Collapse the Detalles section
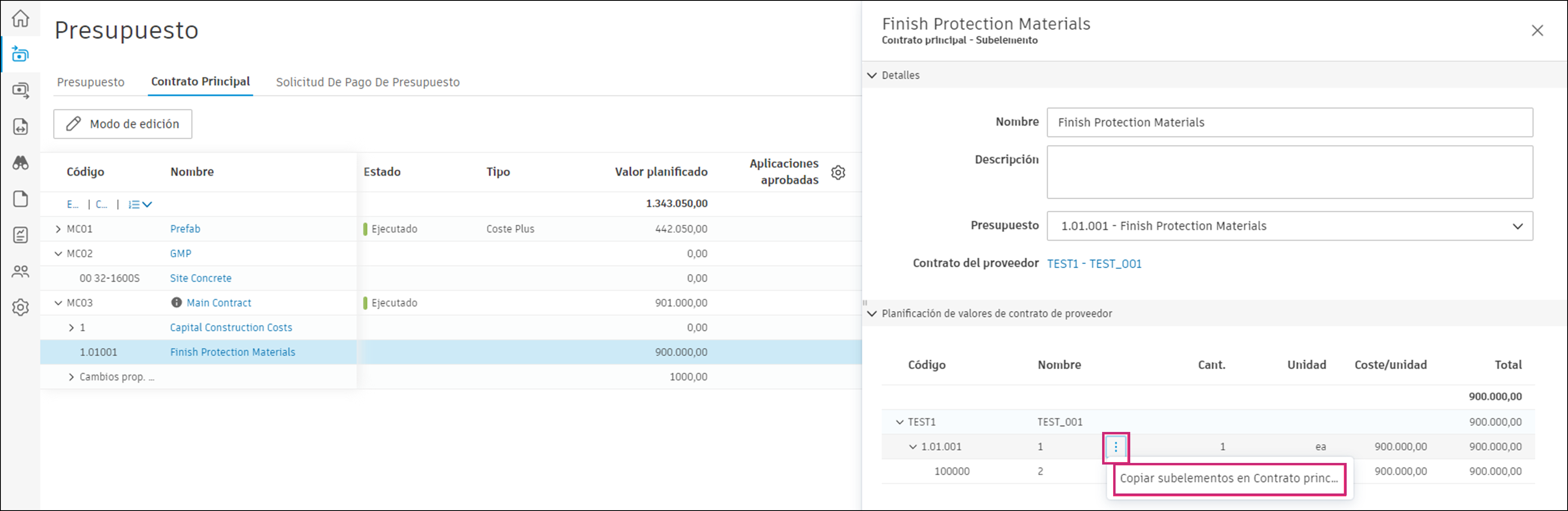1568x511 pixels. [x=872, y=75]
